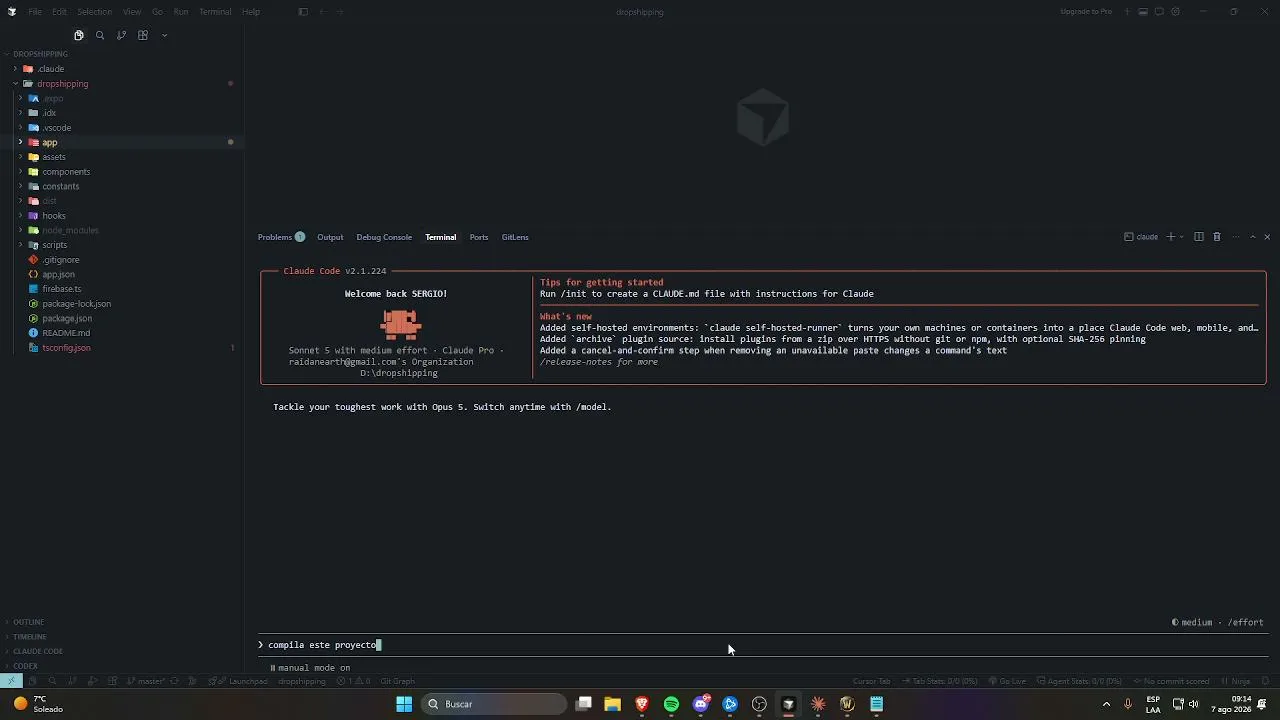Open the Explorer view icon

79,35
